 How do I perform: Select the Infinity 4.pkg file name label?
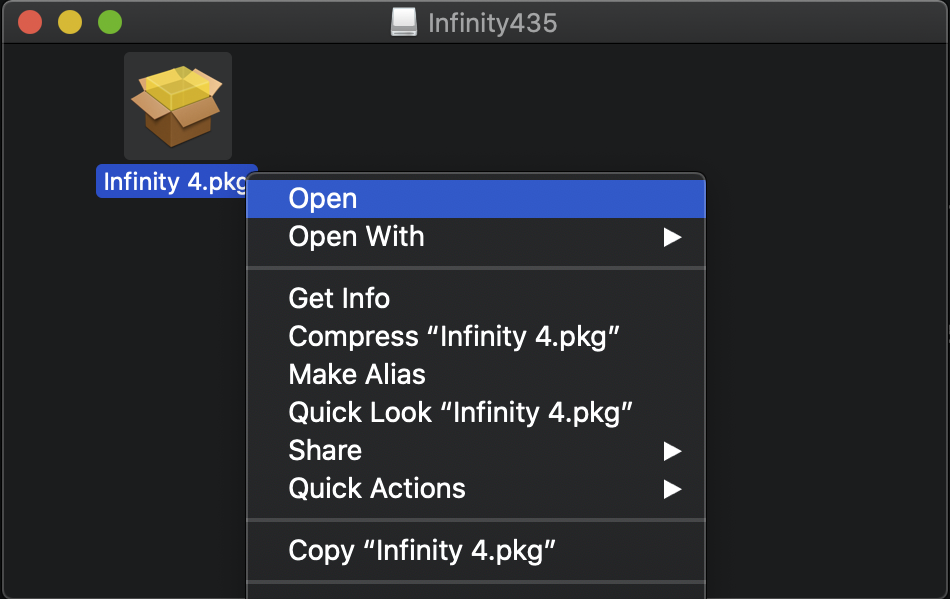[176, 181]
